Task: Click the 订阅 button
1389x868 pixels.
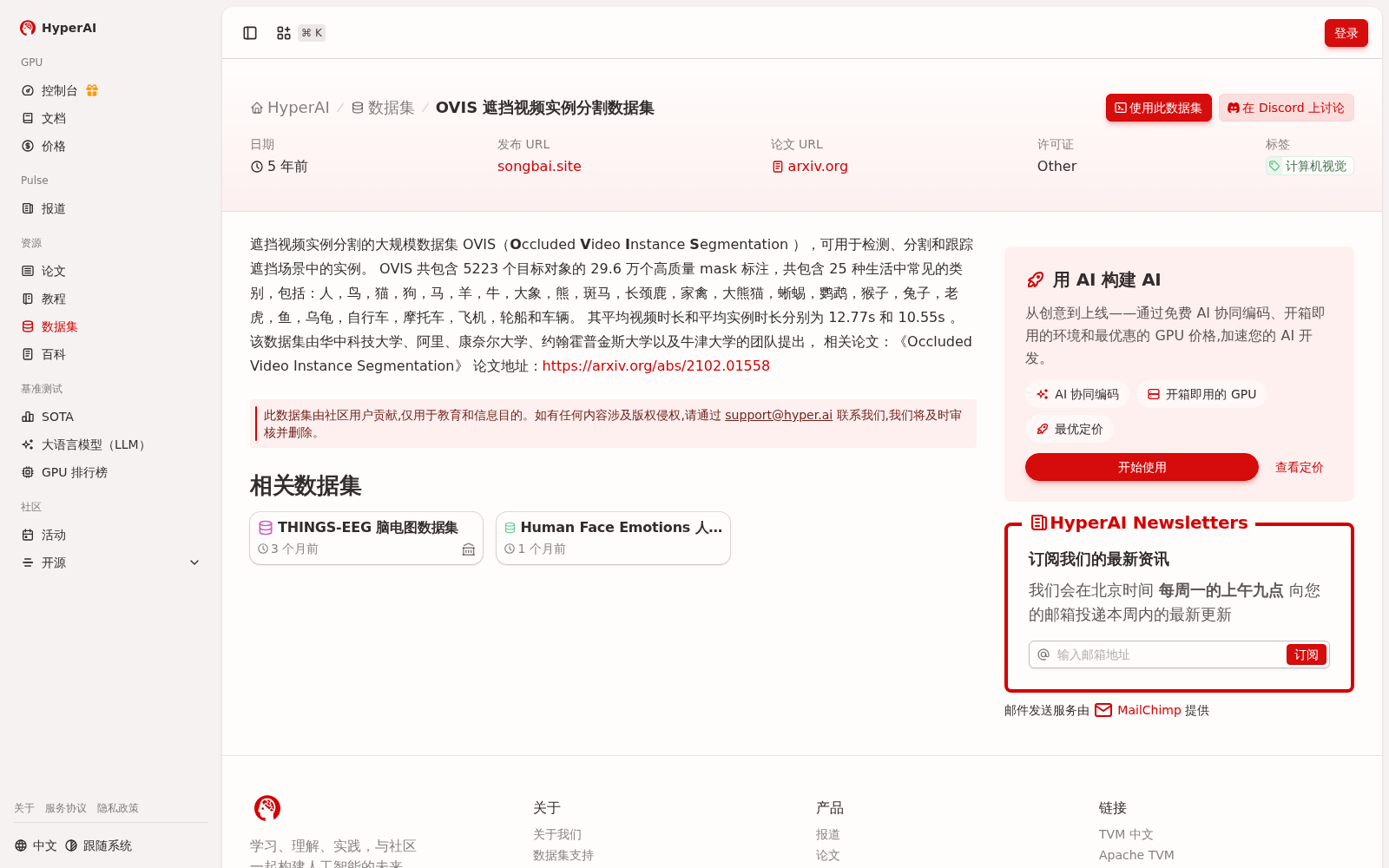Action: pos(1307,654)
